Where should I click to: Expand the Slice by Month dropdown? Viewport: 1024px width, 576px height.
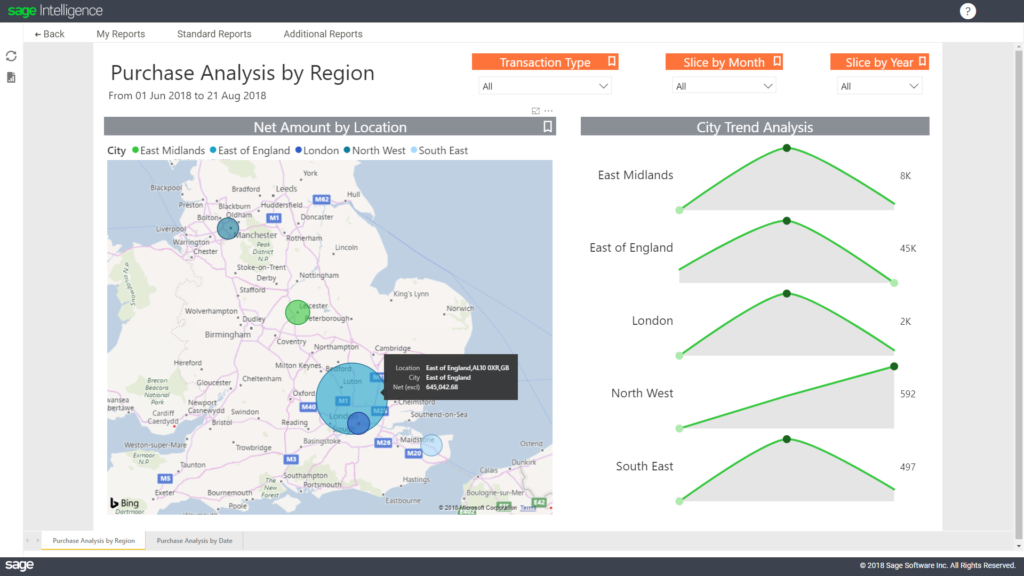723,86
